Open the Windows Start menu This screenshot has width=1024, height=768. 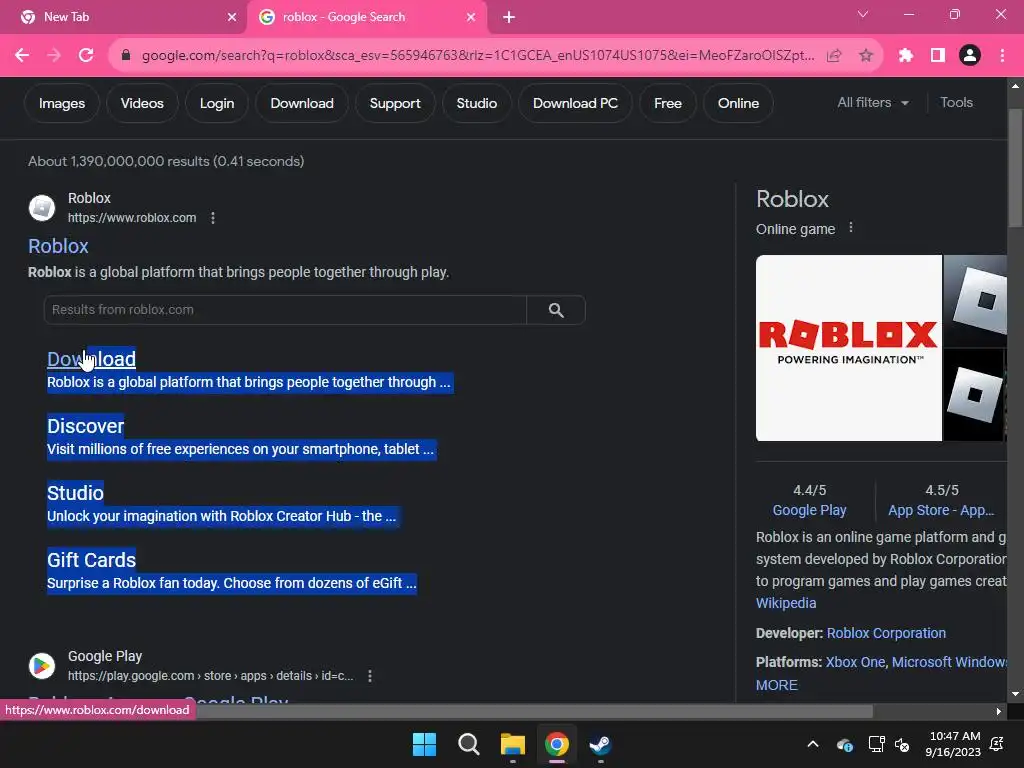click(424, 744)
